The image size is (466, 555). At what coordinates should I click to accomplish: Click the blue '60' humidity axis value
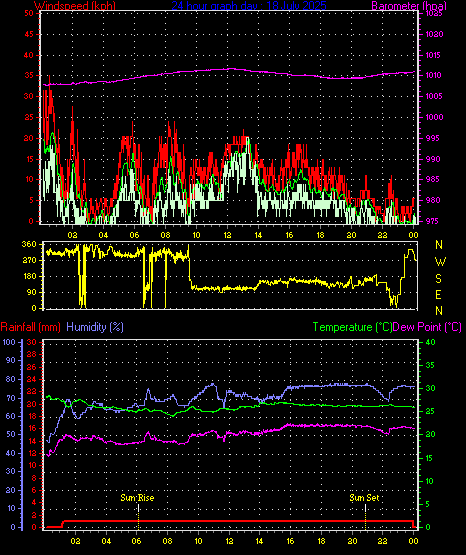11,417
